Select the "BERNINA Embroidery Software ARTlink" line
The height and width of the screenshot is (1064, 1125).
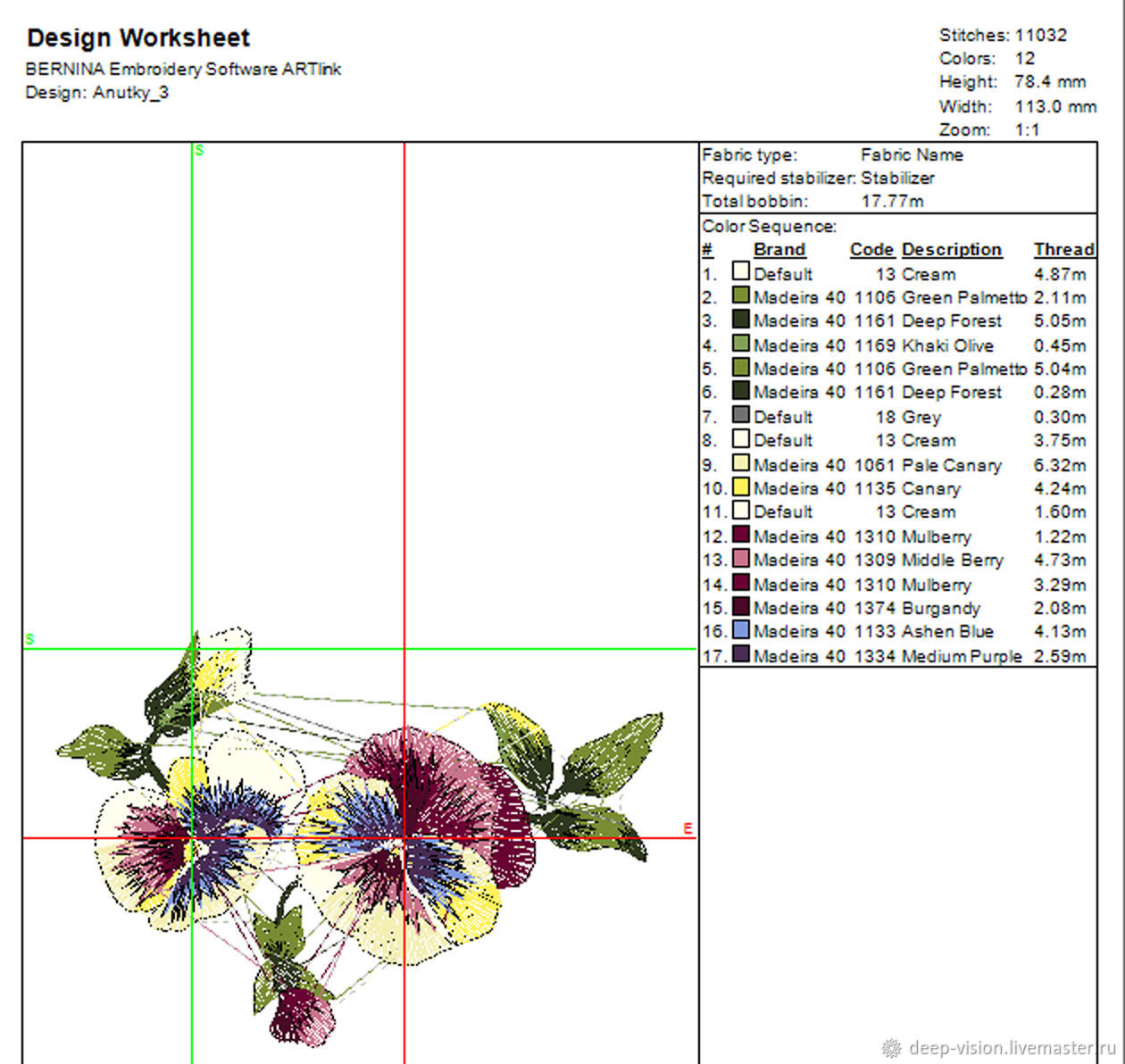tap(183, 69)
